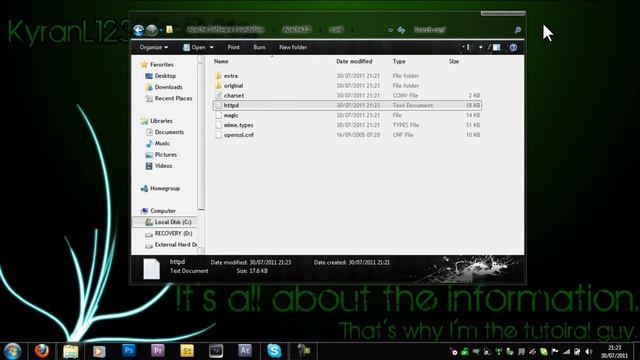This screenshot has width=640, height=360.
Task: Open the view options dropdown arrow
Action: pos(480,47)
